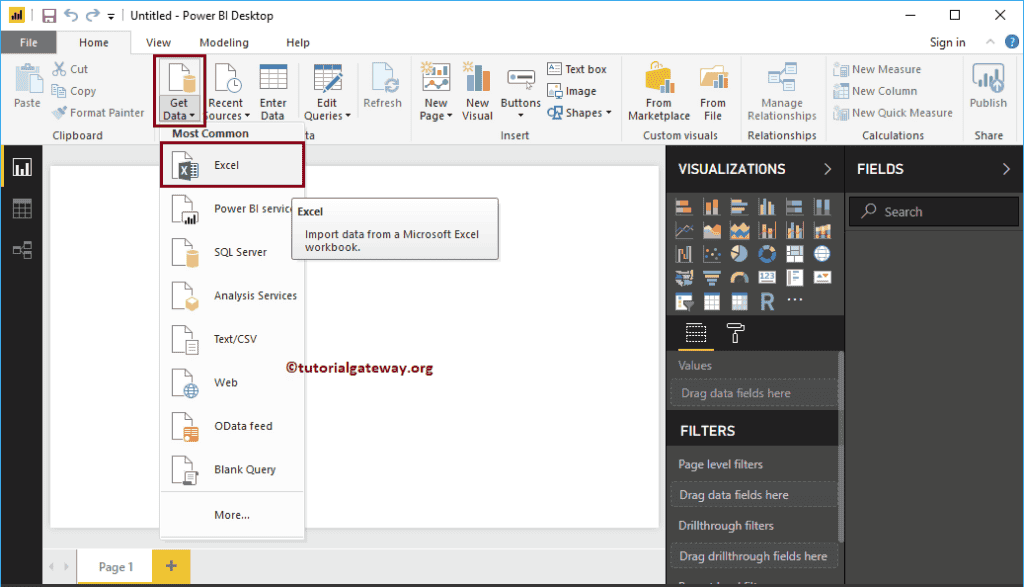Select the Gauge visual icon
Image resolution: width=1024 pixels, height=587 pixels.
[x=739, y=278]
